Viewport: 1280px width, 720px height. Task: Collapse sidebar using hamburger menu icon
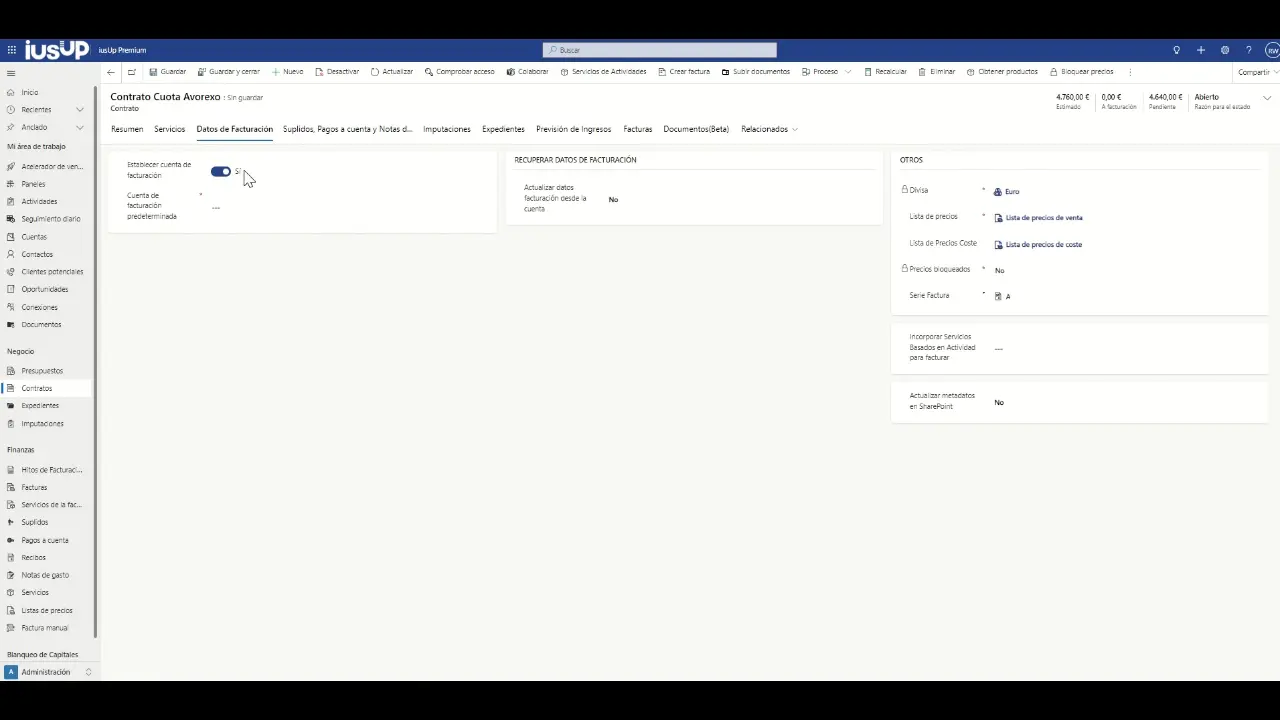pyautogui.click(x=11, y=73)
